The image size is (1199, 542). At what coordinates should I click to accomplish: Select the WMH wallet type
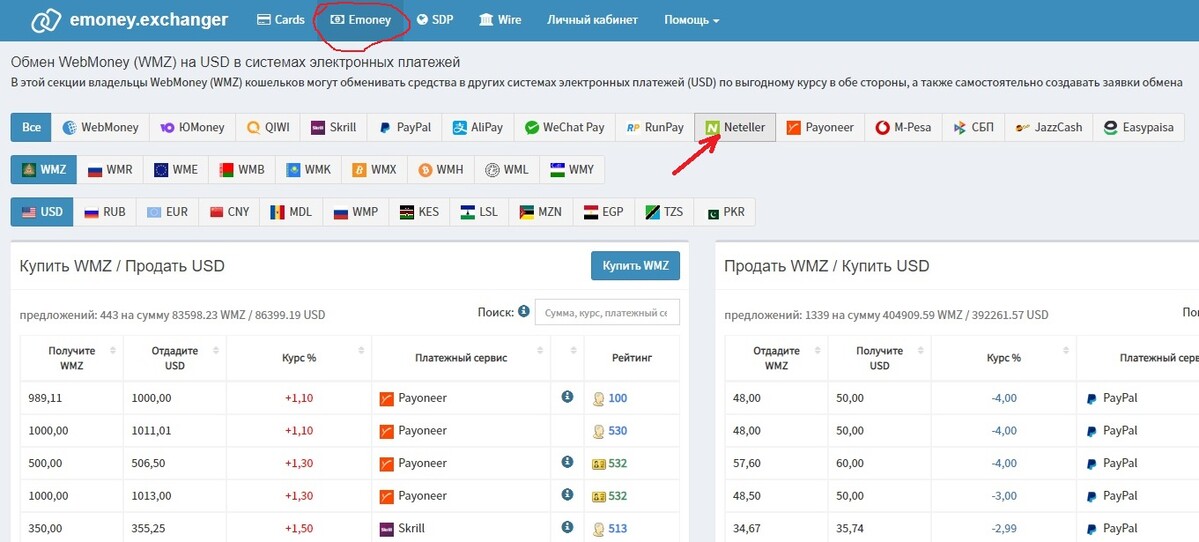pyautogui.click(x=440, y=170)
